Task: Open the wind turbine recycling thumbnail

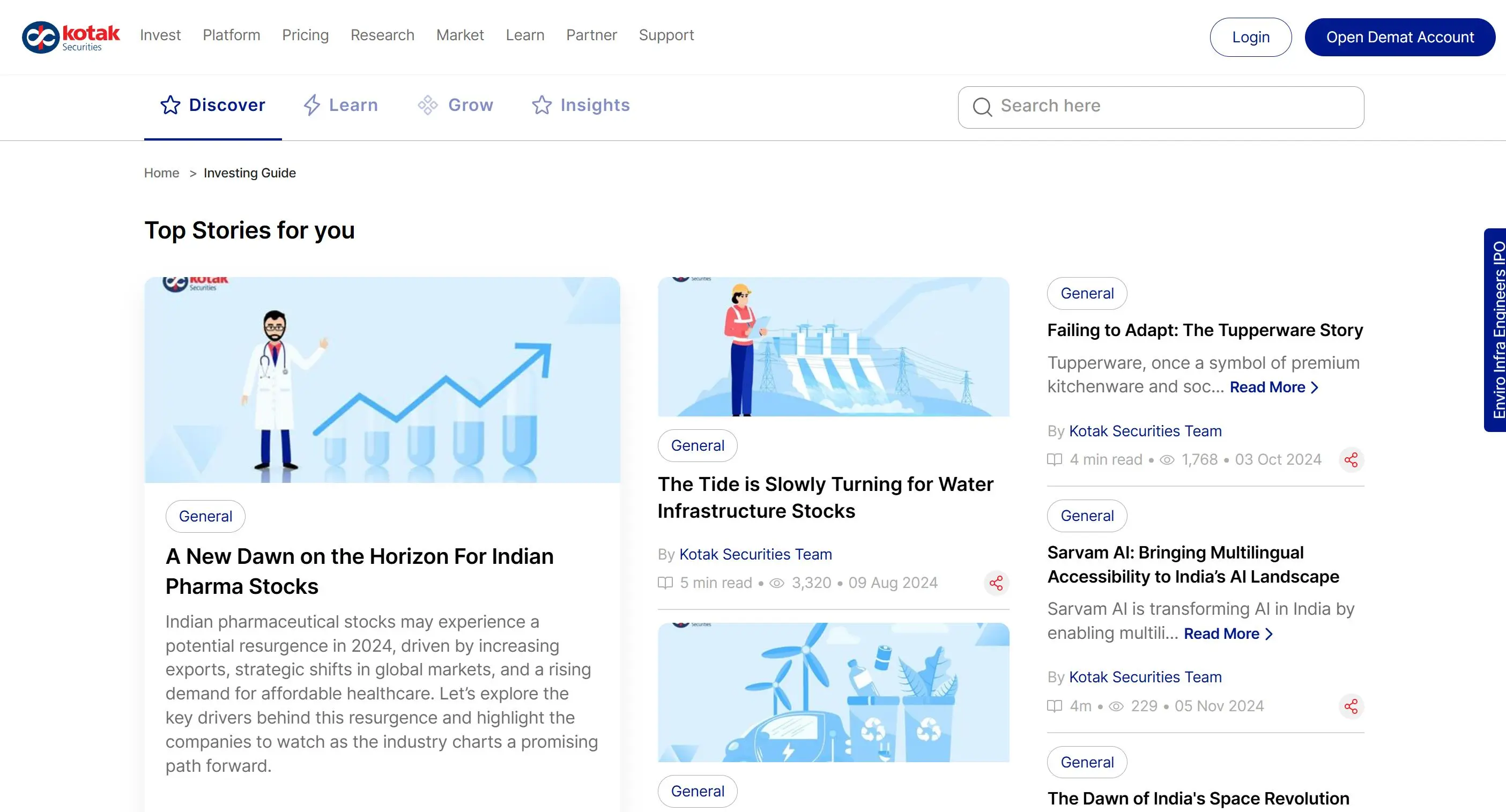Action: tap(834, 692)
